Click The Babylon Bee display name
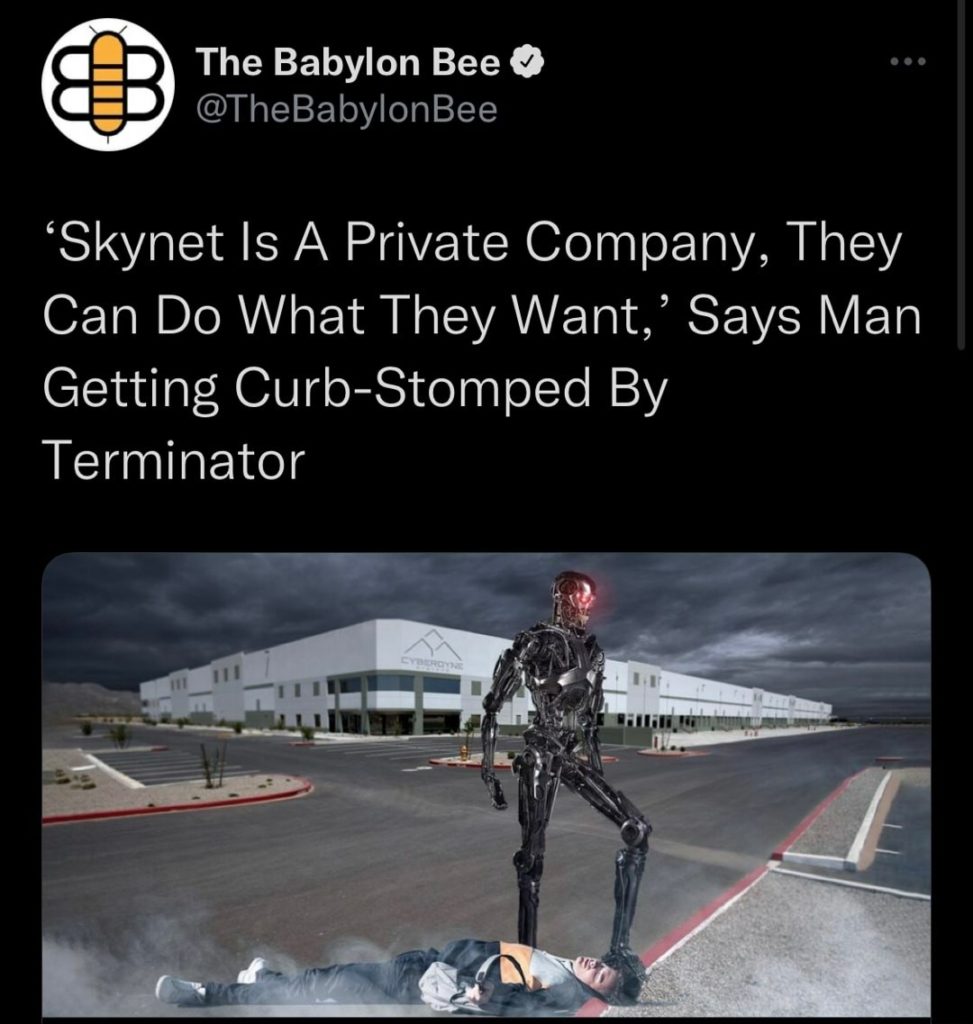 click(x=348, y=63)
